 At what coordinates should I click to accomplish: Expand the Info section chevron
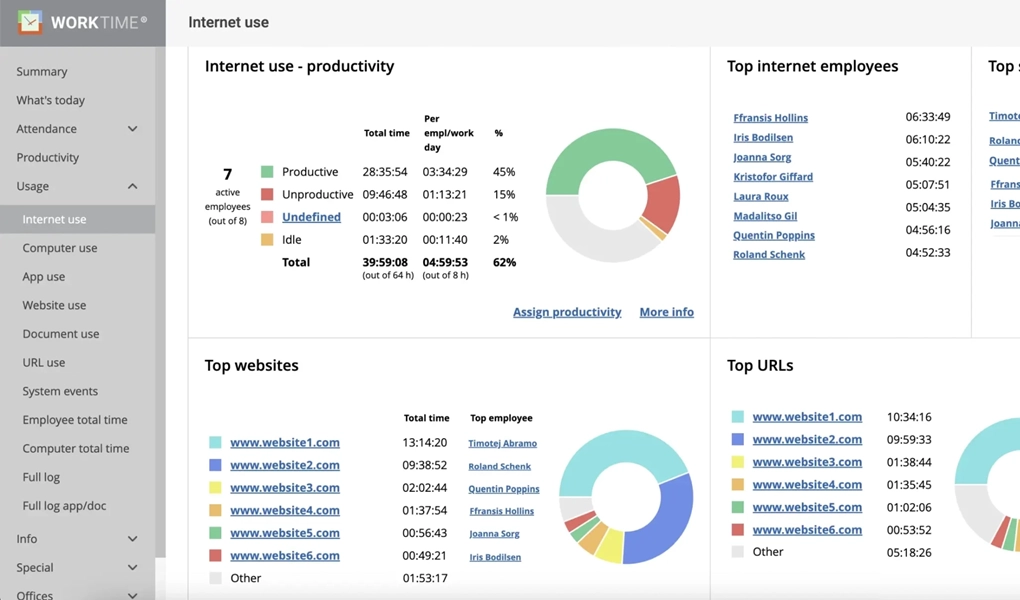[132, 539]
